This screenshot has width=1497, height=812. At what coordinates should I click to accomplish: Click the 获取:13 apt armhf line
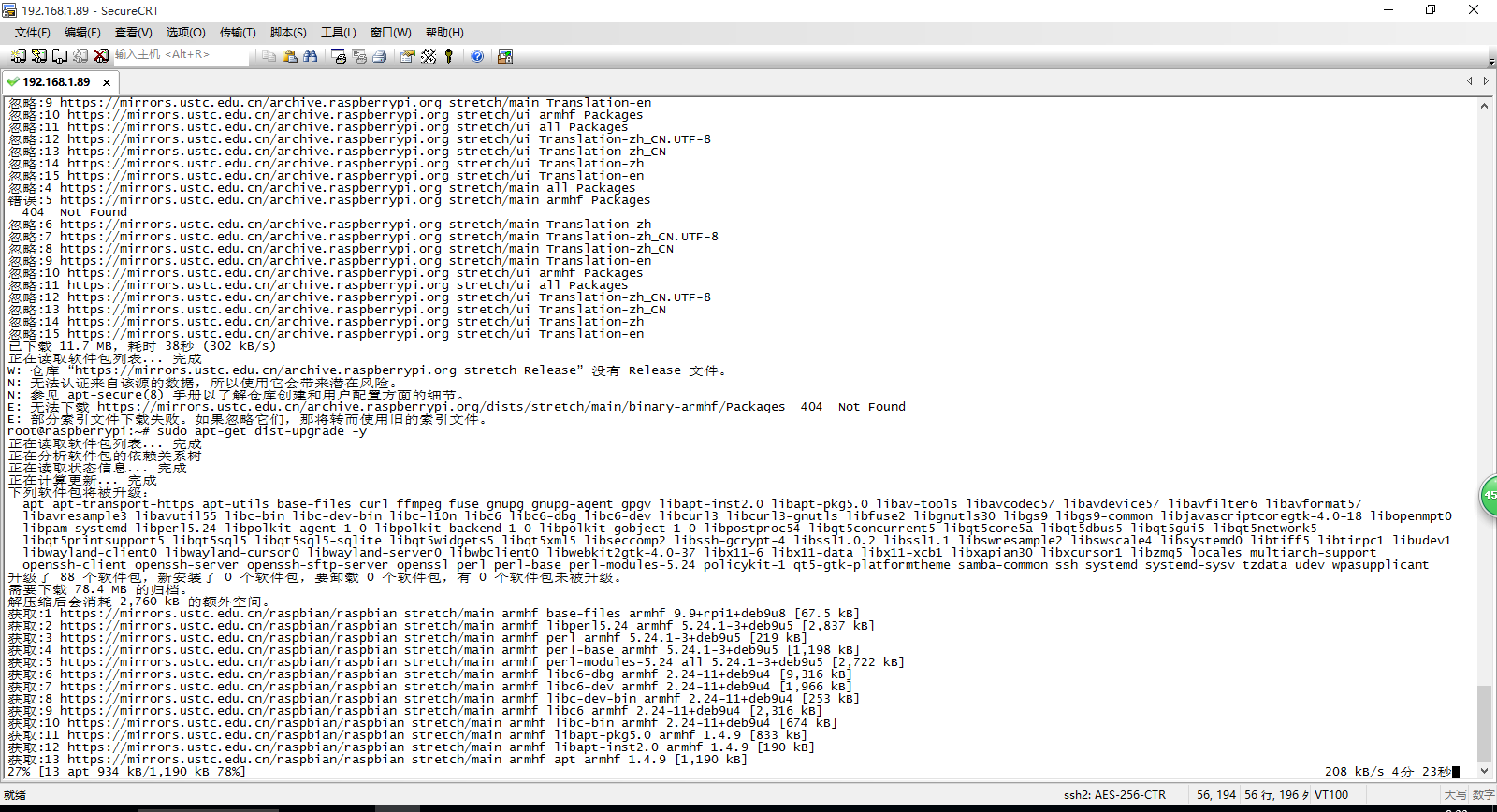coord(378,760)
